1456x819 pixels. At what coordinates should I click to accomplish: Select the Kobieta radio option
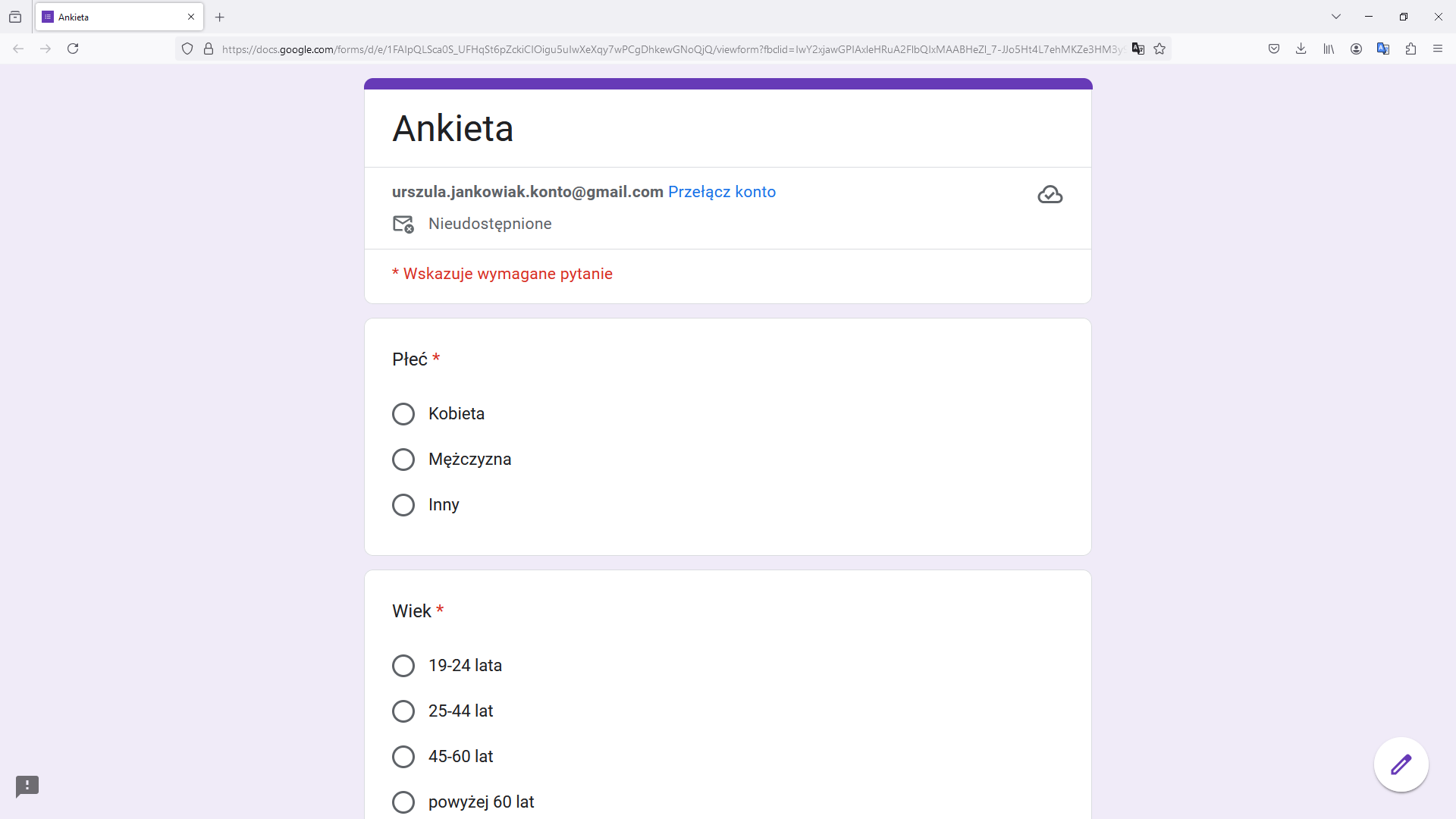[x=403, y=414]
